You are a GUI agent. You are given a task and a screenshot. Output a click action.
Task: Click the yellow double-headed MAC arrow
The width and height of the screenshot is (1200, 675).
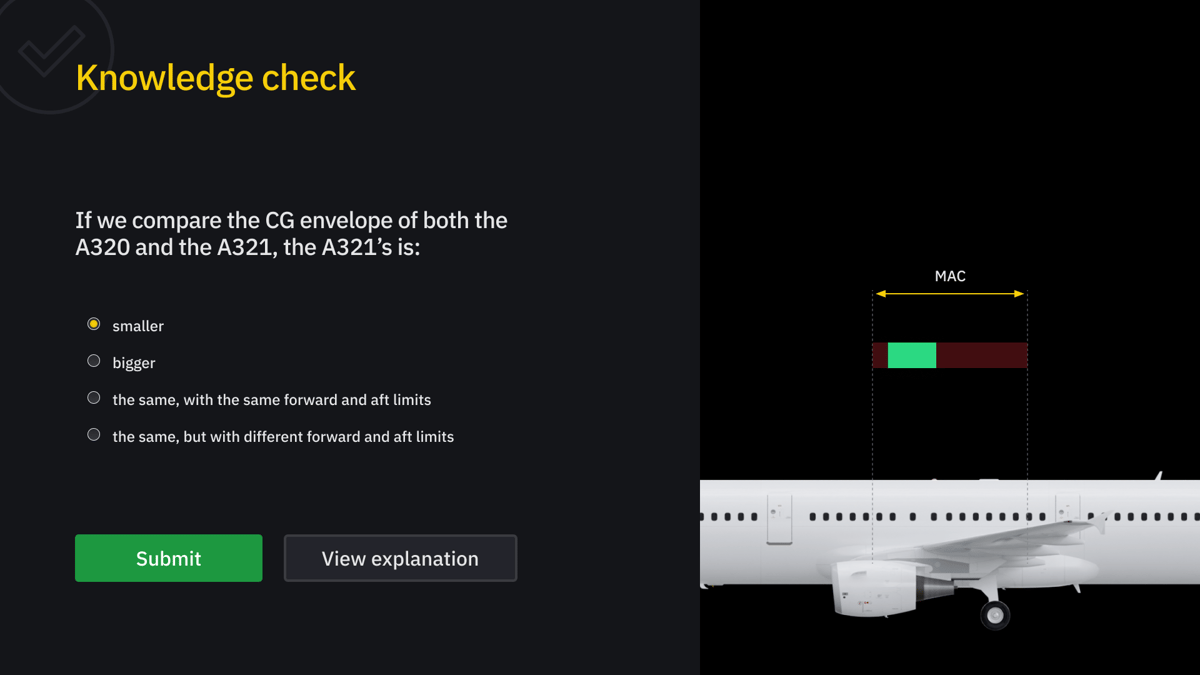(948, 292)
